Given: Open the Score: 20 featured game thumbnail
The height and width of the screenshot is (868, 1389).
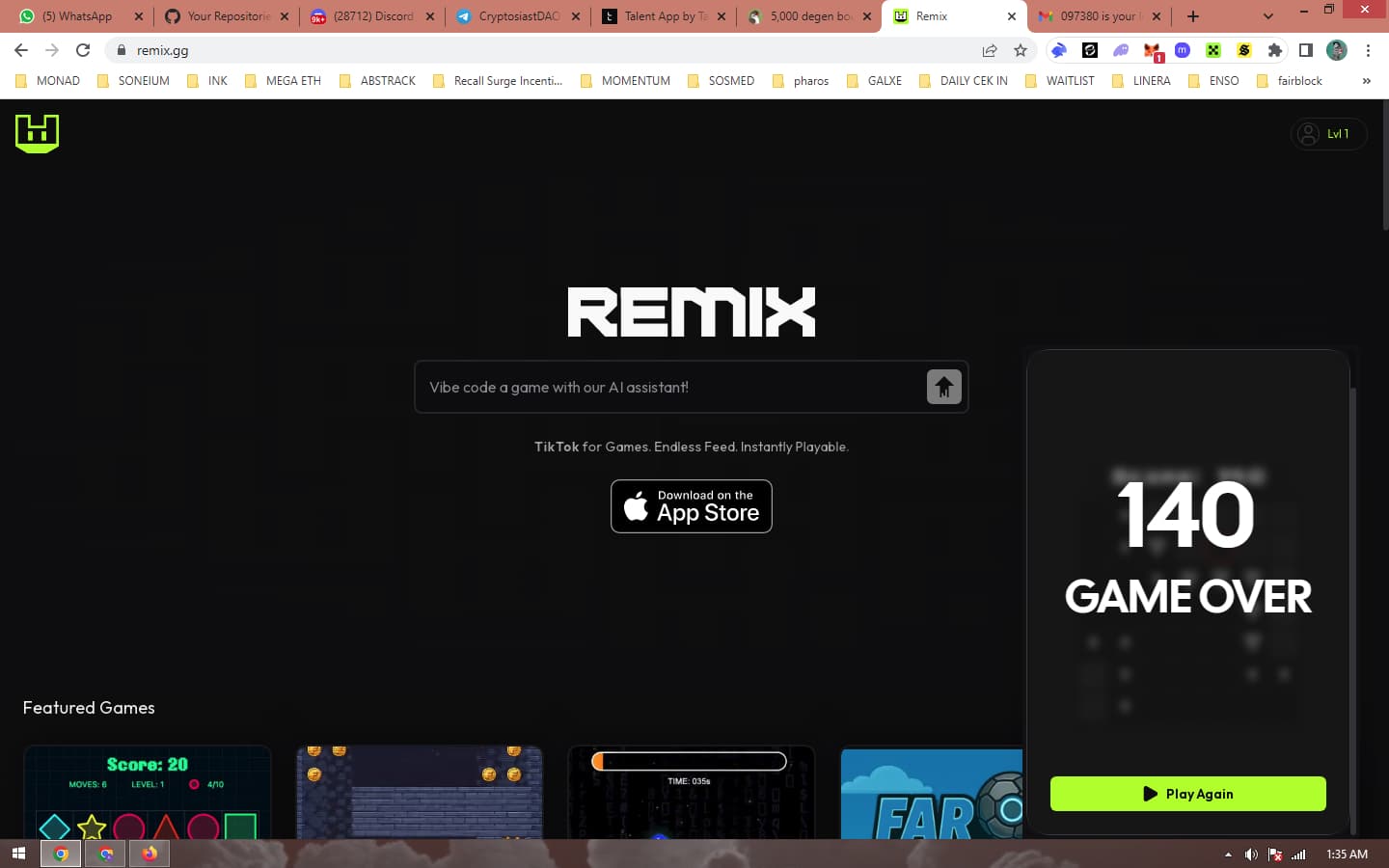Looking at the screenshot, I should pyautogui.click(x=148, y=792).
